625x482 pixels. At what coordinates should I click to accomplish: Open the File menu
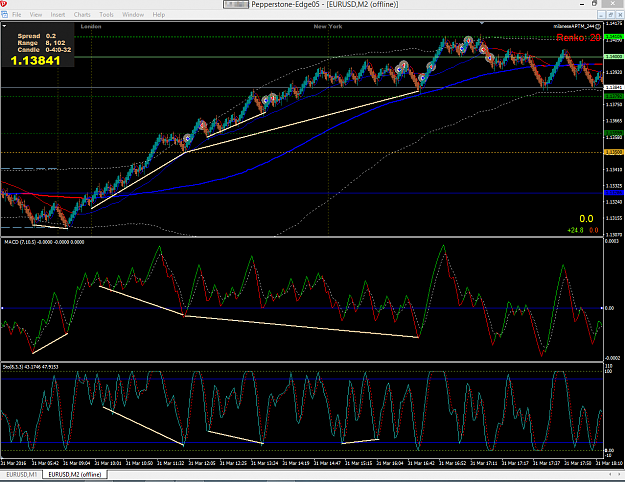click(x=16, y=15)
